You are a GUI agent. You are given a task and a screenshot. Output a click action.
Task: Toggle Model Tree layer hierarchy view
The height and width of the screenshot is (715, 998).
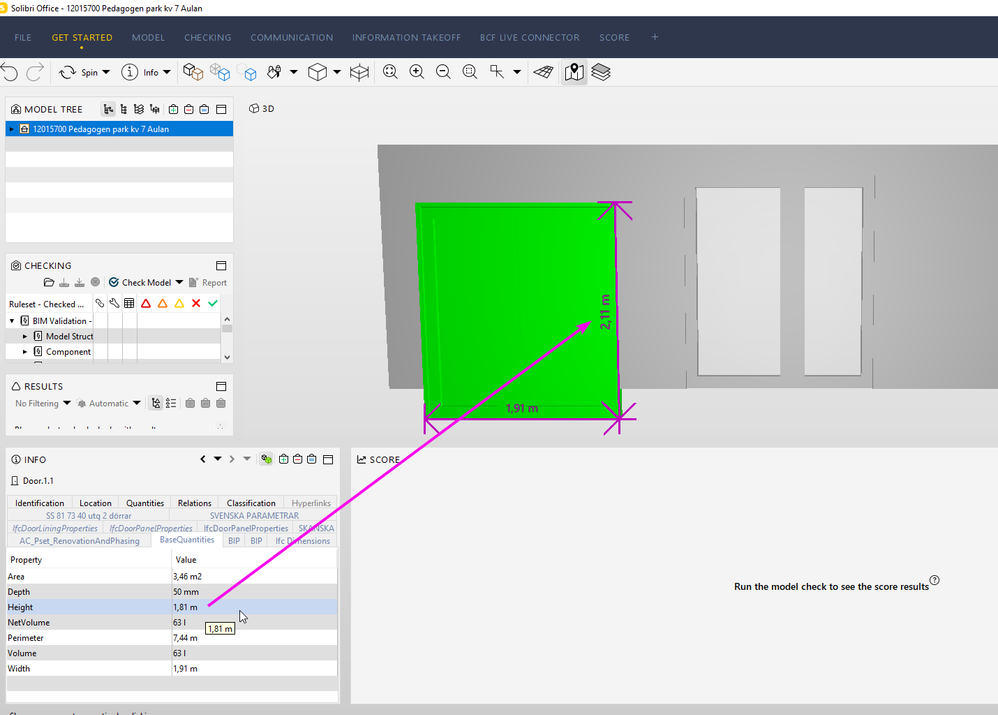[139, 110]
